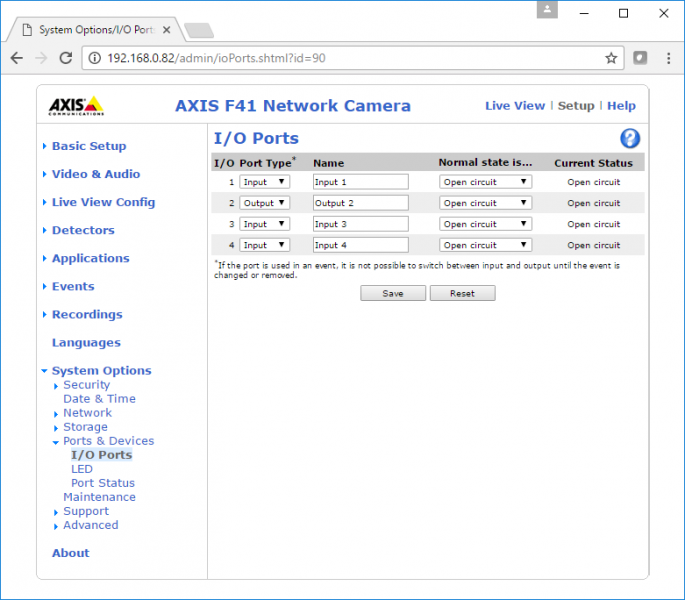This screenshot has height=600, width=685.
Task: Select the I/O Ports menu entry
Action: click(101, 455)
